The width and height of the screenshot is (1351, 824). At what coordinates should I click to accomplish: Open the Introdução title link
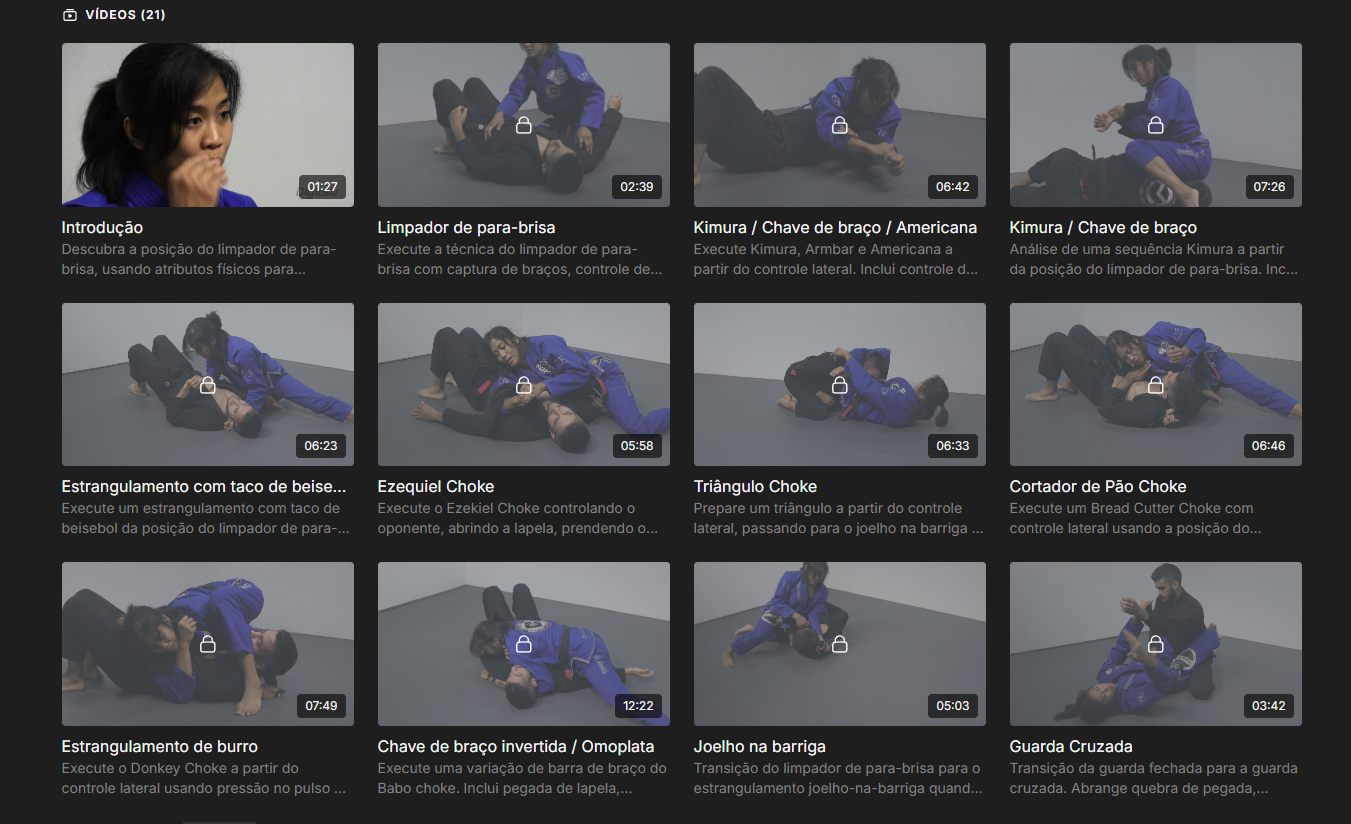[x=102, y=228]
